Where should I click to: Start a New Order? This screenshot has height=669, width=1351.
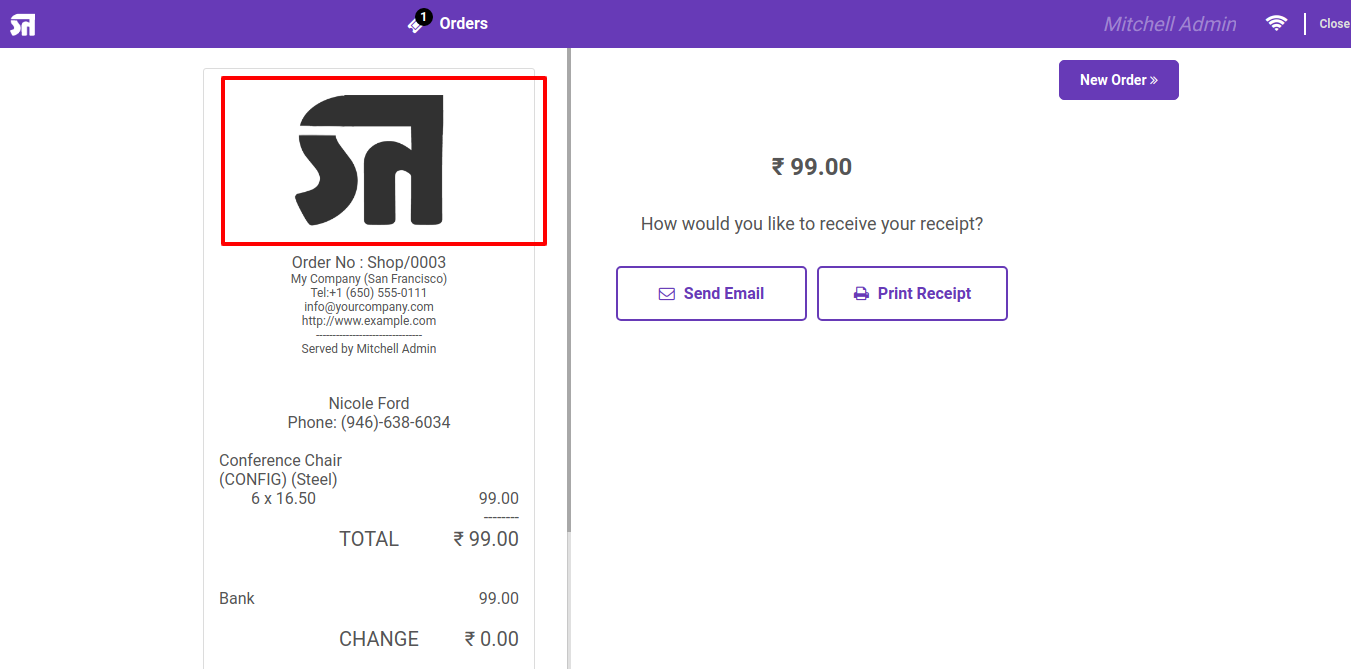click(1119, 80)
